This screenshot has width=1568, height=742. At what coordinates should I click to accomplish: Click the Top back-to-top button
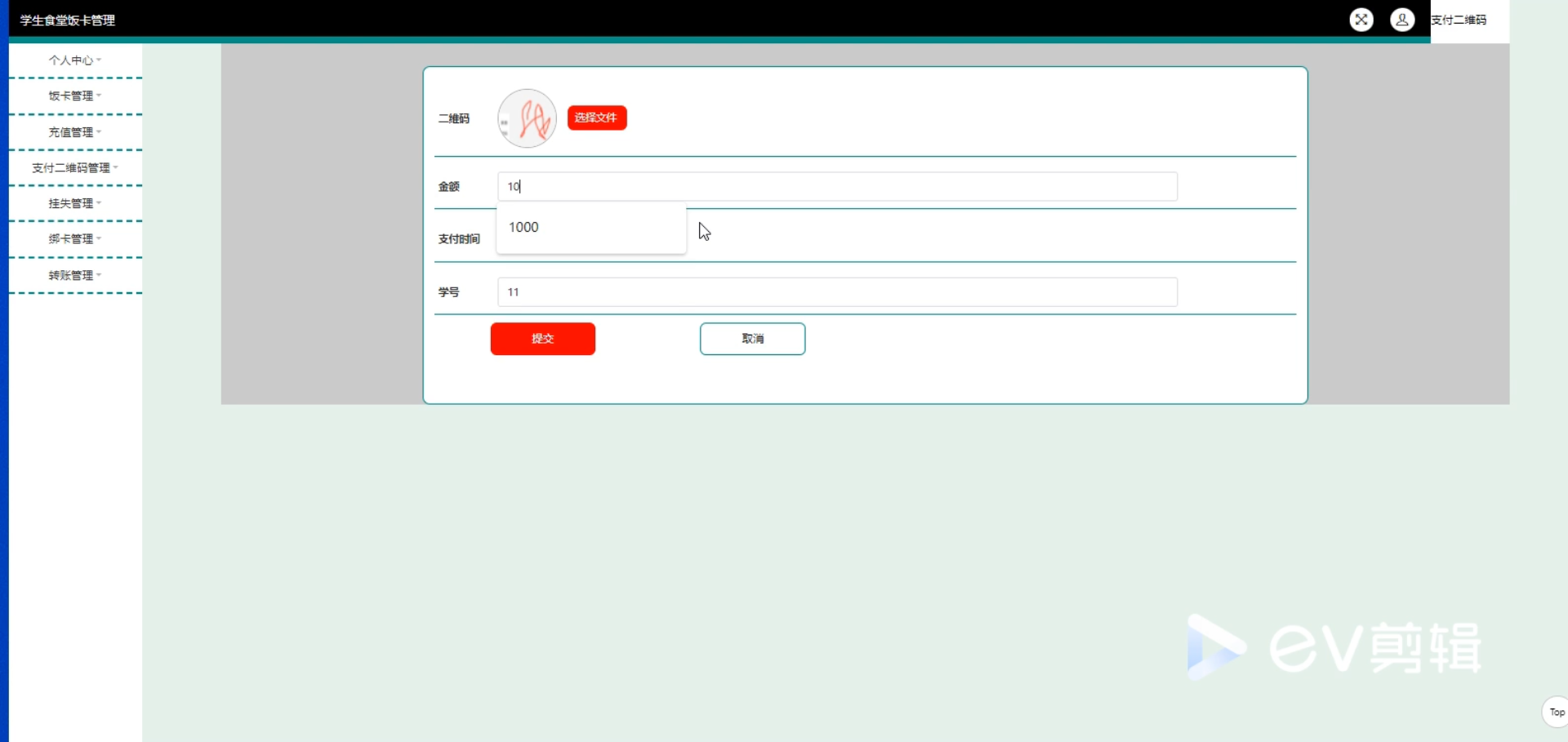[1556, 712]
